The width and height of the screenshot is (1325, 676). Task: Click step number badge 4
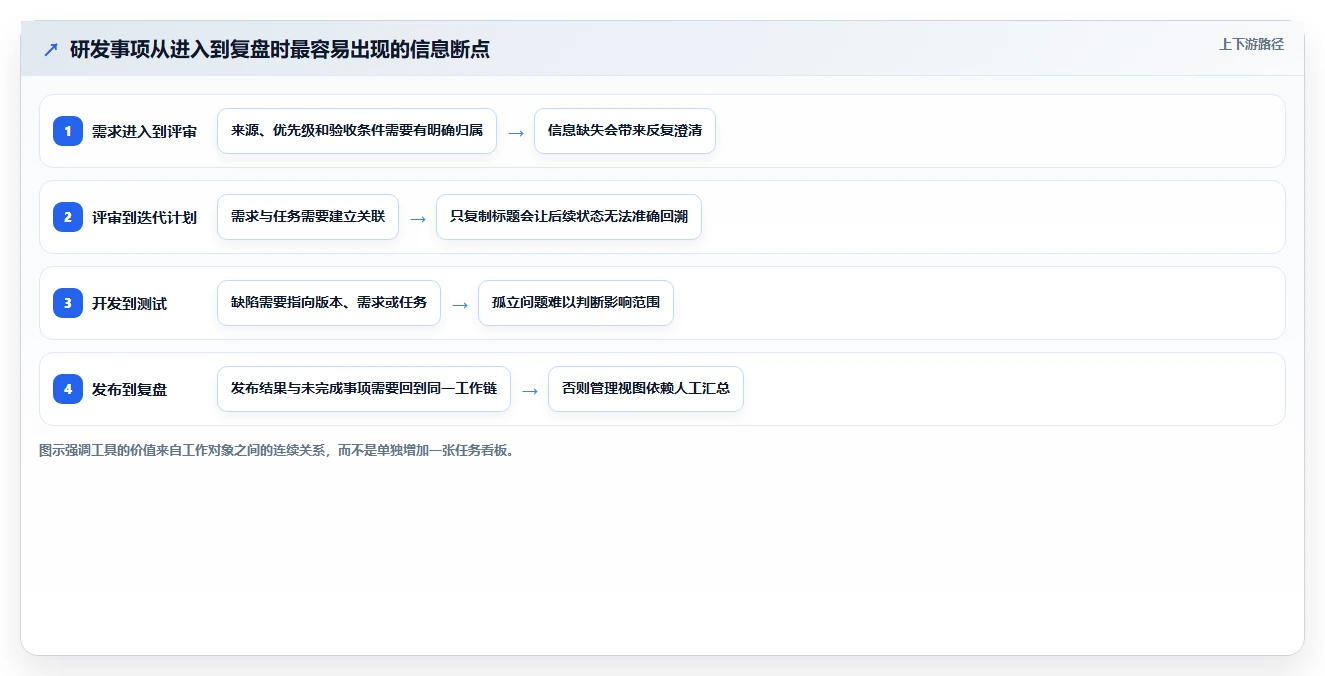(x=68, y=389)
